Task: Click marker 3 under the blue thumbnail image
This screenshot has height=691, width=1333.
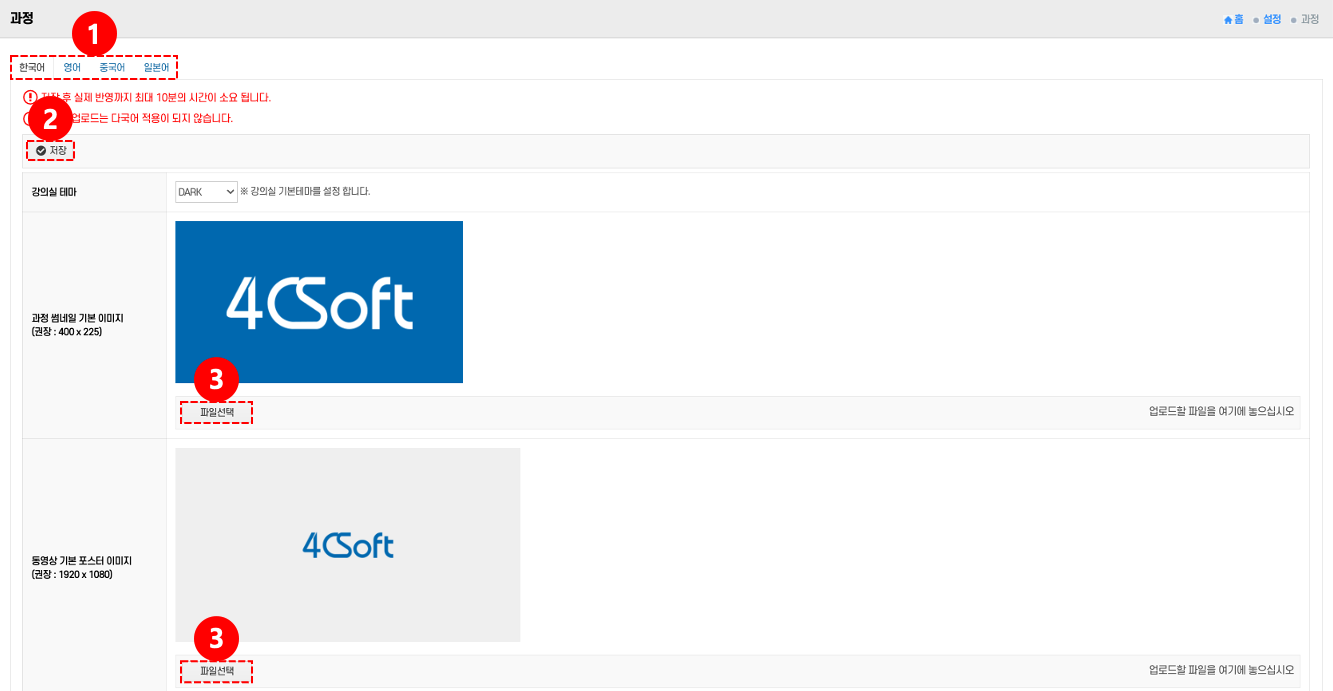Action: coord(216,381)
